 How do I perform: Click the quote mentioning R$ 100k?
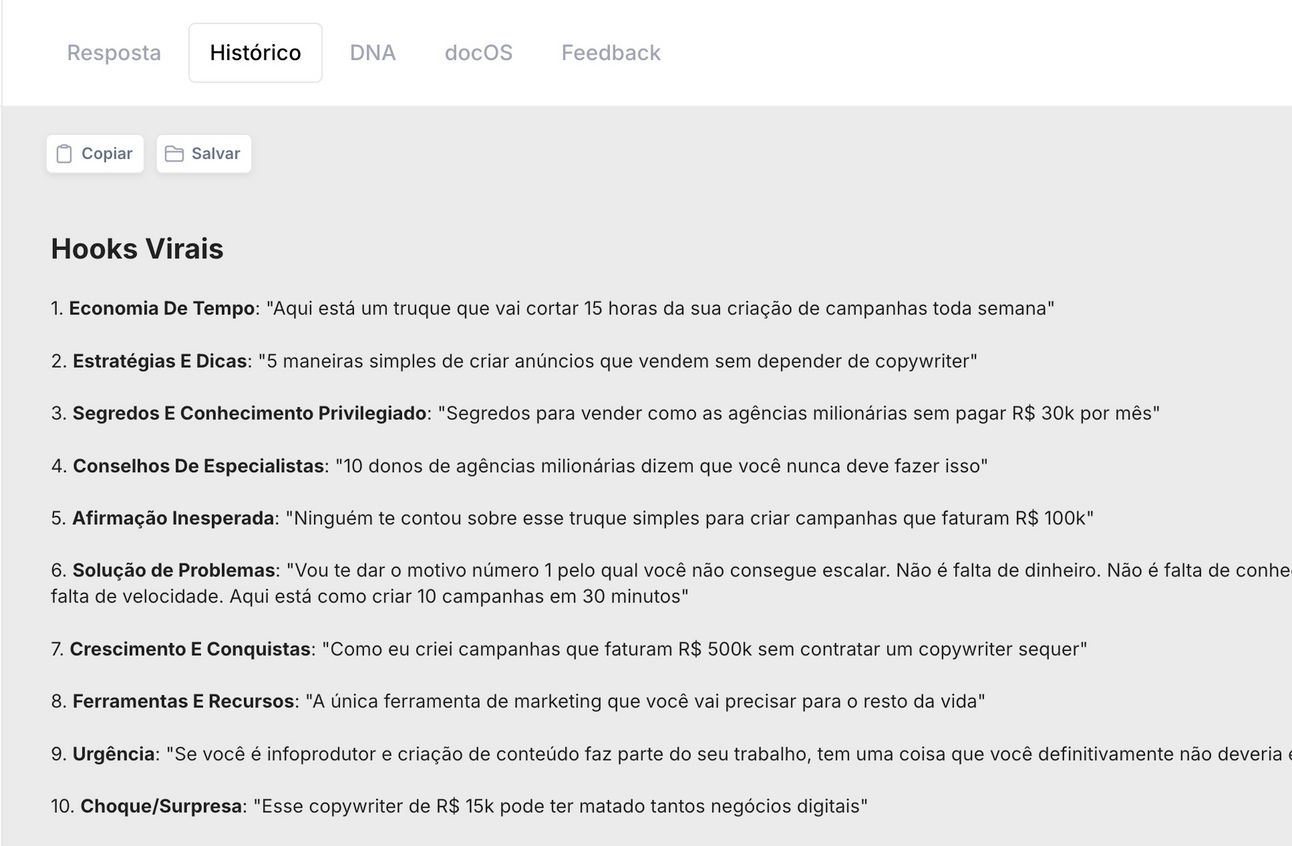(x=690, y=518)
